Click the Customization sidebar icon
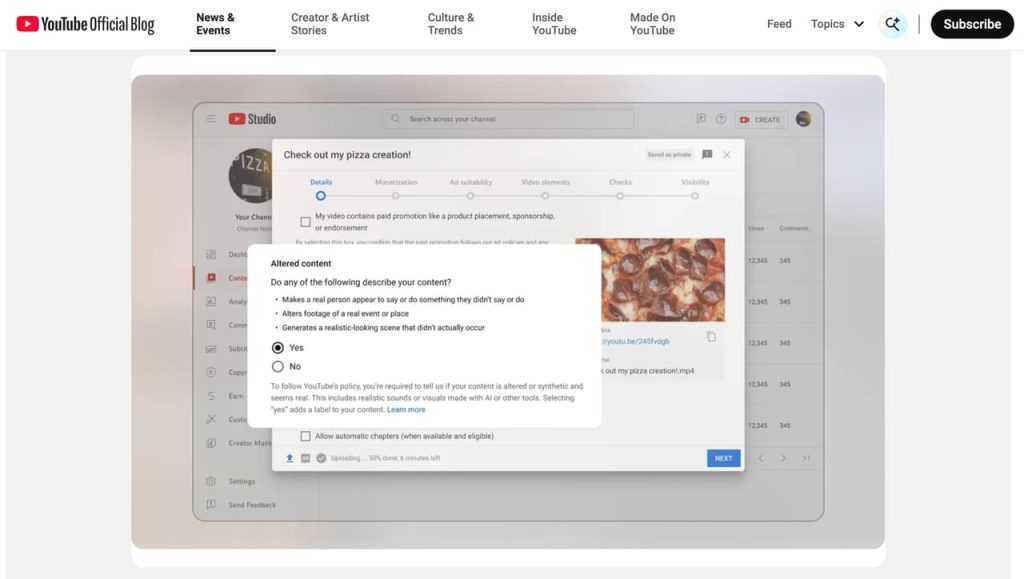1024x579 pixels. [211, 419]
